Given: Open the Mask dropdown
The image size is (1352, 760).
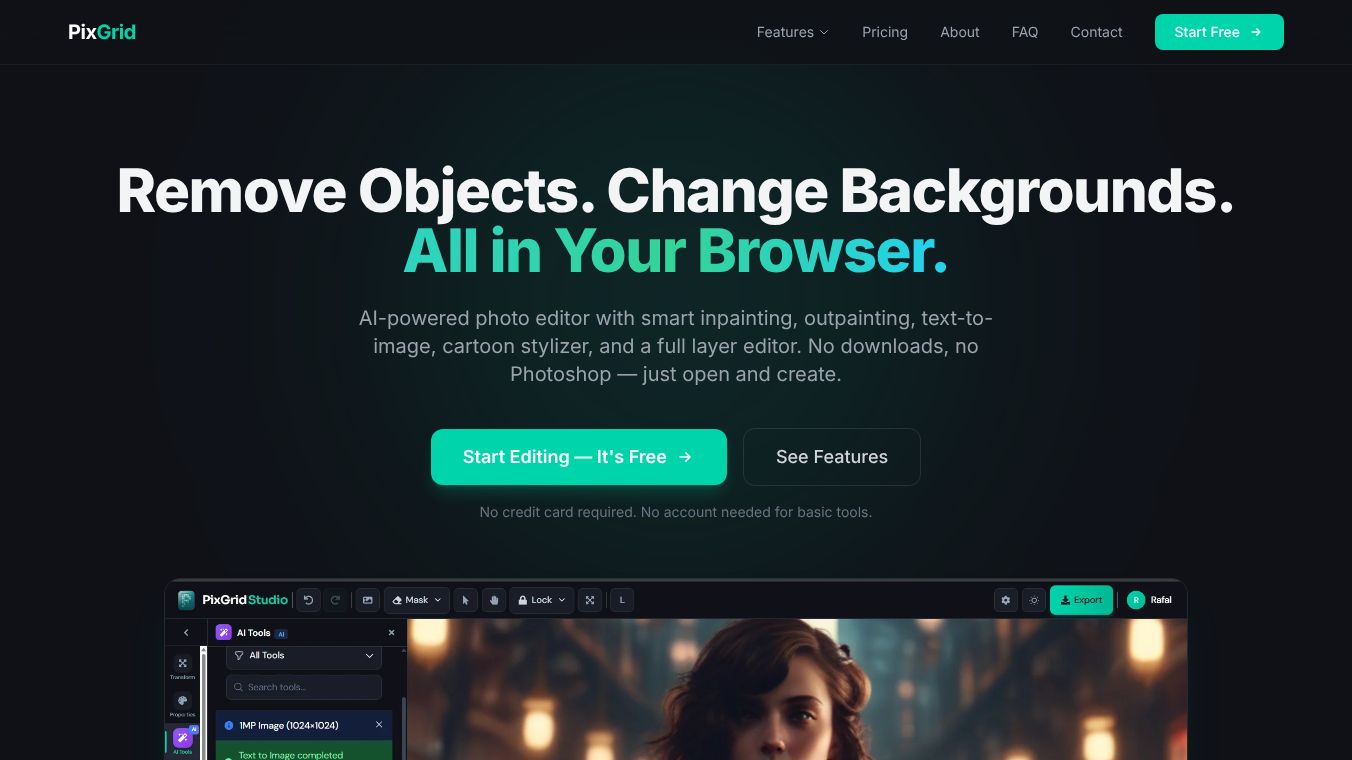Looking at the screenshot, I should tap(417, 600).
